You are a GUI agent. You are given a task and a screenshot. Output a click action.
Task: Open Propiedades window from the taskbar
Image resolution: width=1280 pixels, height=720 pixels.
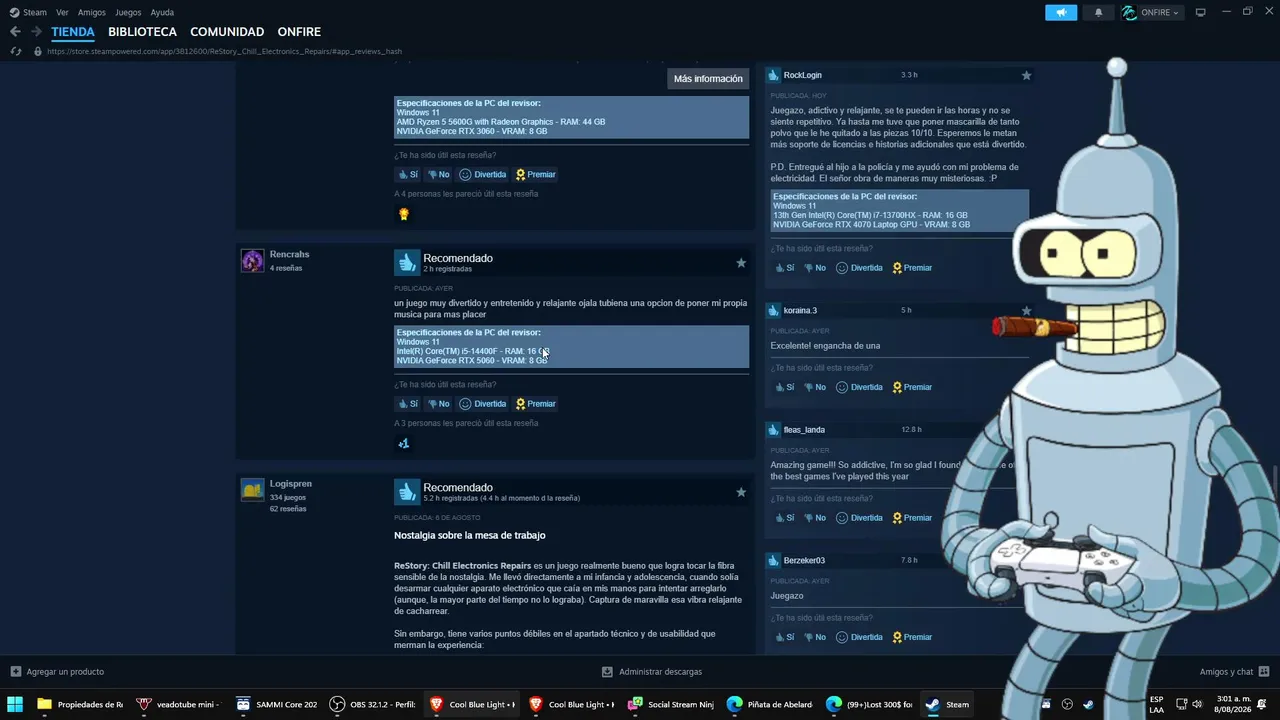79,704
